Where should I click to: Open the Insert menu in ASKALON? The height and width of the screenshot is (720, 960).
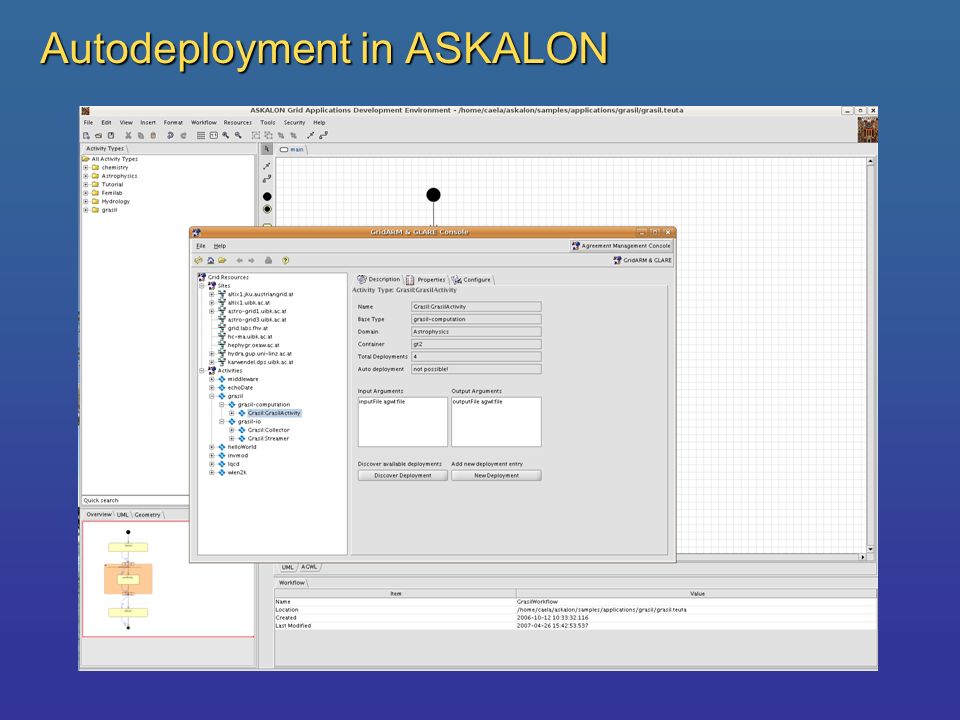pyautogui.click(x=148, y=122)
